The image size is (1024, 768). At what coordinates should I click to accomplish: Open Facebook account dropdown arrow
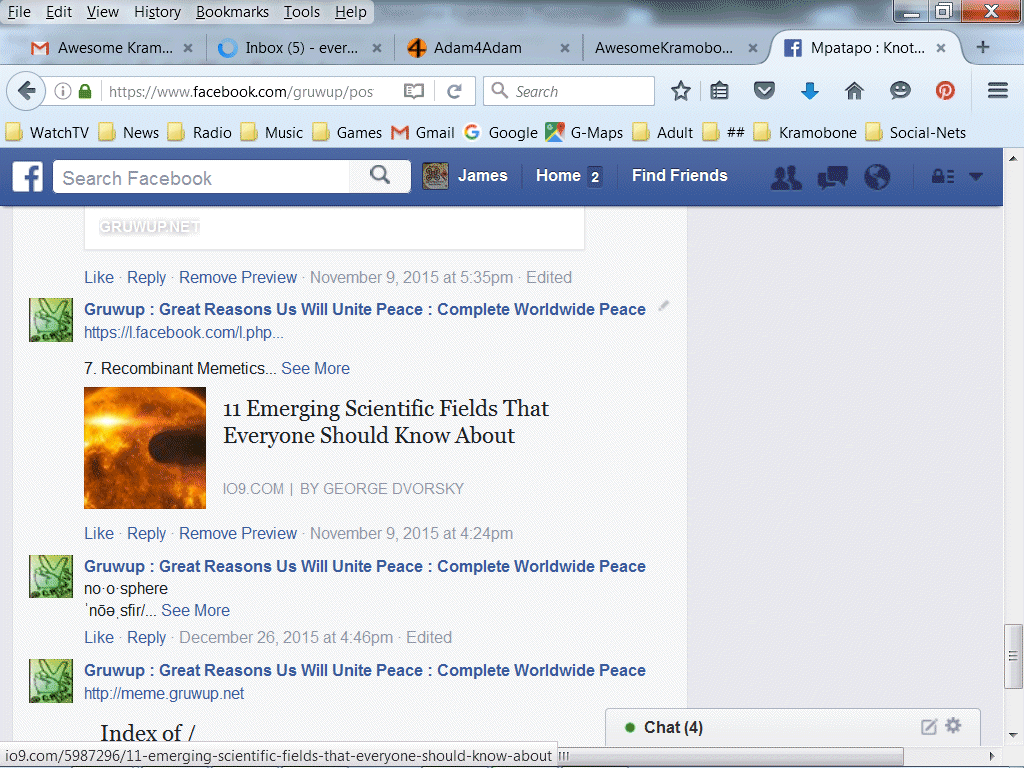click(976, 176)
